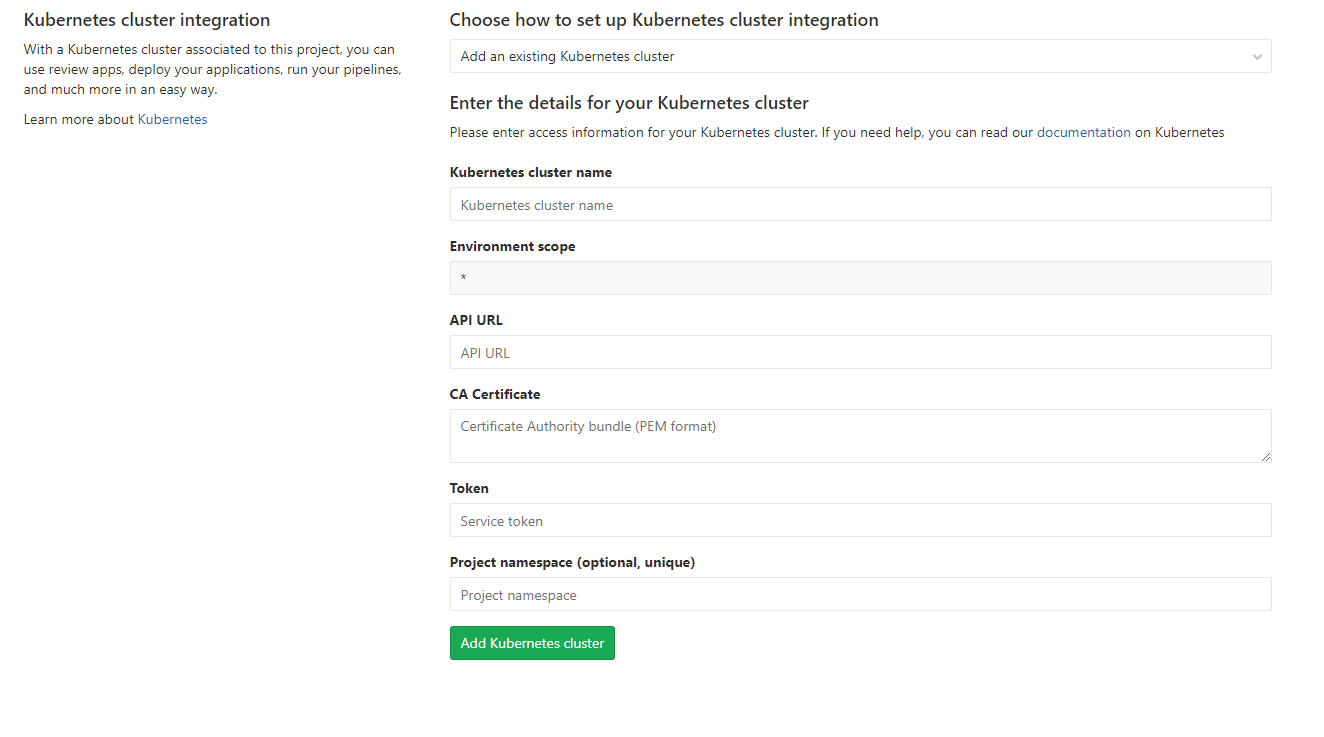The image size is (1324, 737).
Task: Click the Project namespace input field
Action: point(860,594)
